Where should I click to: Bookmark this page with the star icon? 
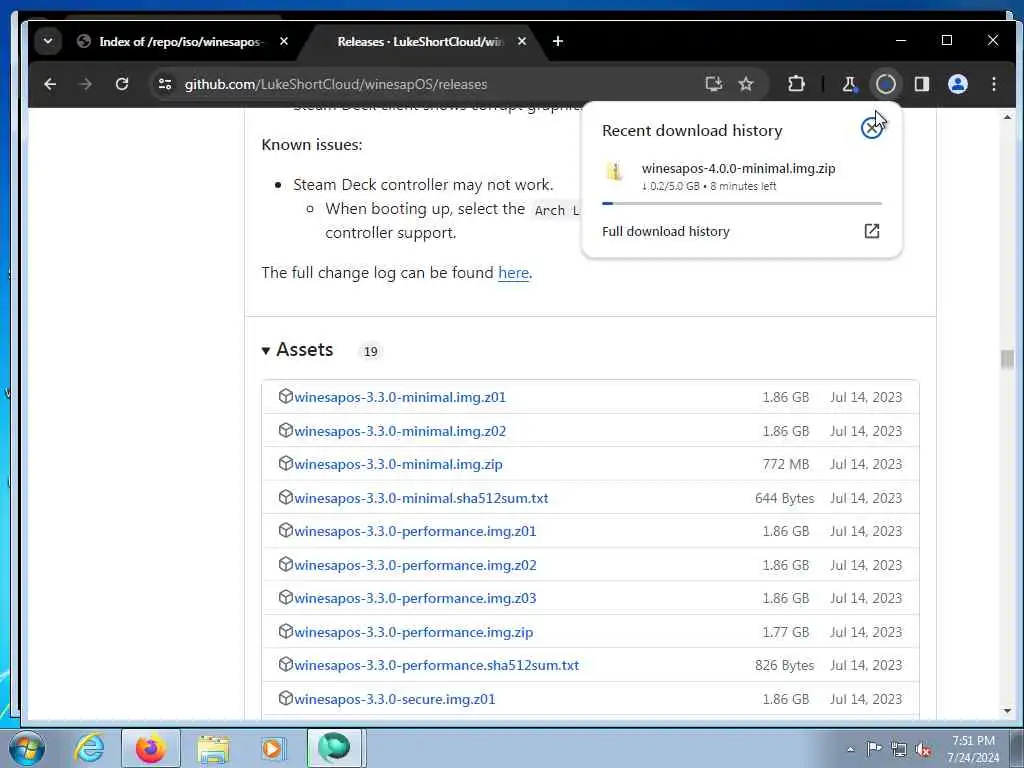click(746, 84)
